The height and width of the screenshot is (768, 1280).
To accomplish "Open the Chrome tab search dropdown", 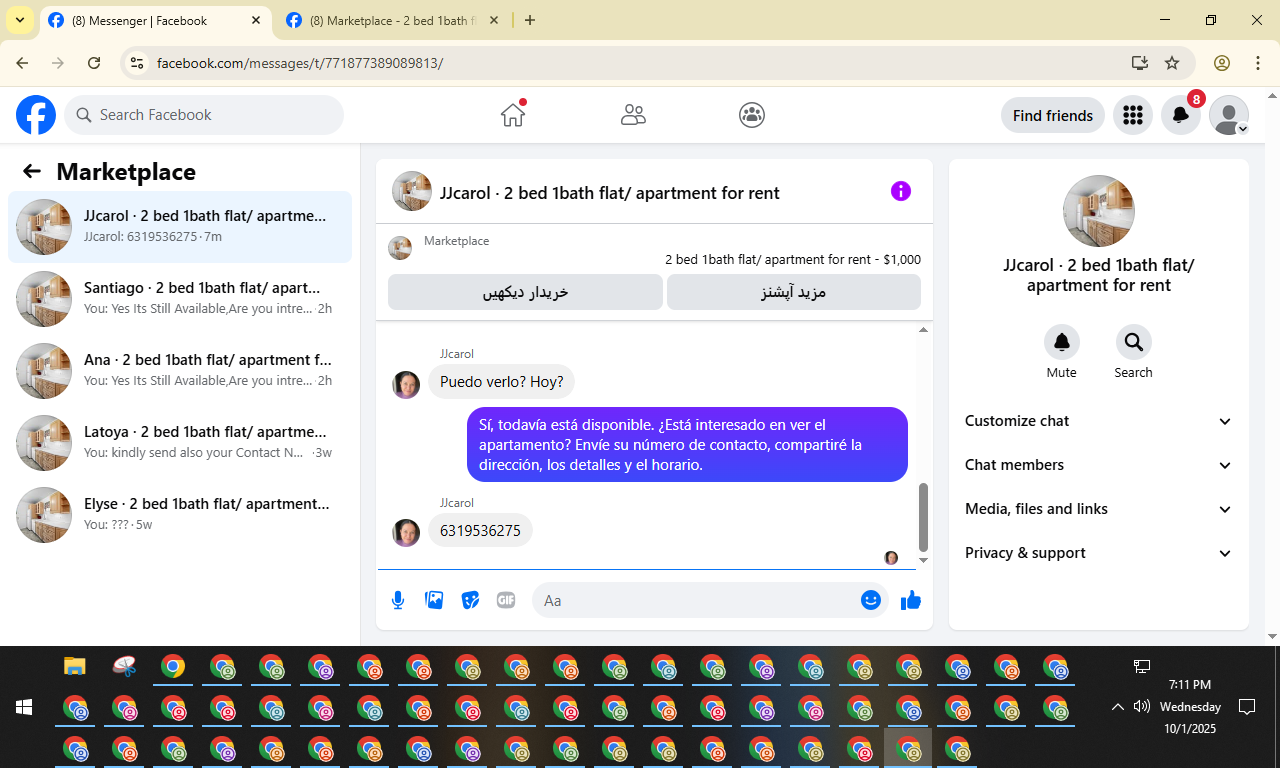I will coord(20,20).
